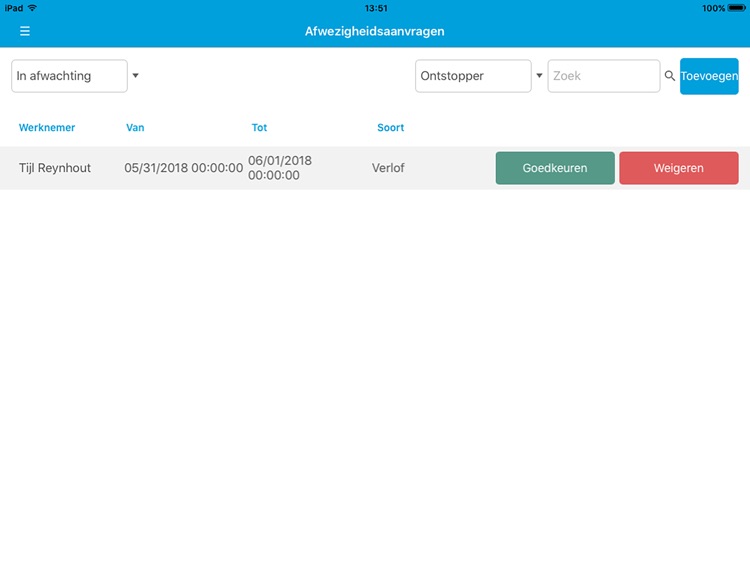Click the search magnifier icon
The height and width of the screenshot is (562, 750).
click(670, 76)
